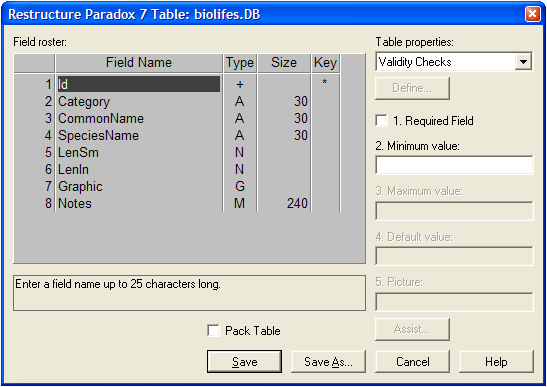Open Help for this dialog
This screenshot has height=387, width=547.
tap(496, 362)
